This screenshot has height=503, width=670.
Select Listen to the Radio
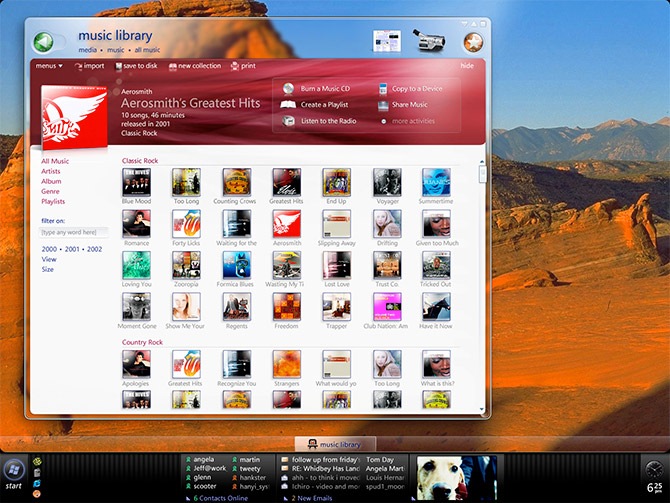click(x=327, y=121)
